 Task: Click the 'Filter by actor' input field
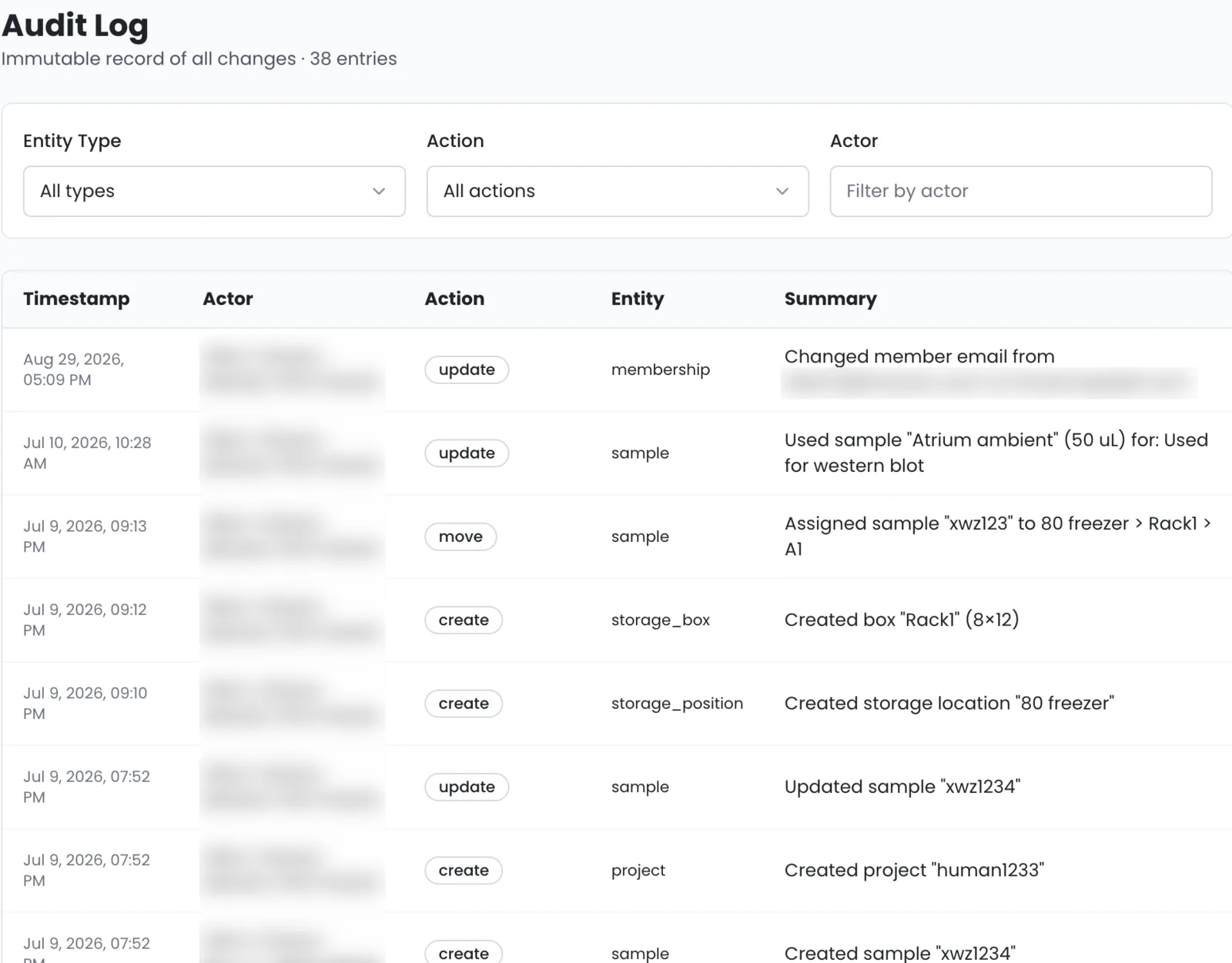click(1021, 191)
